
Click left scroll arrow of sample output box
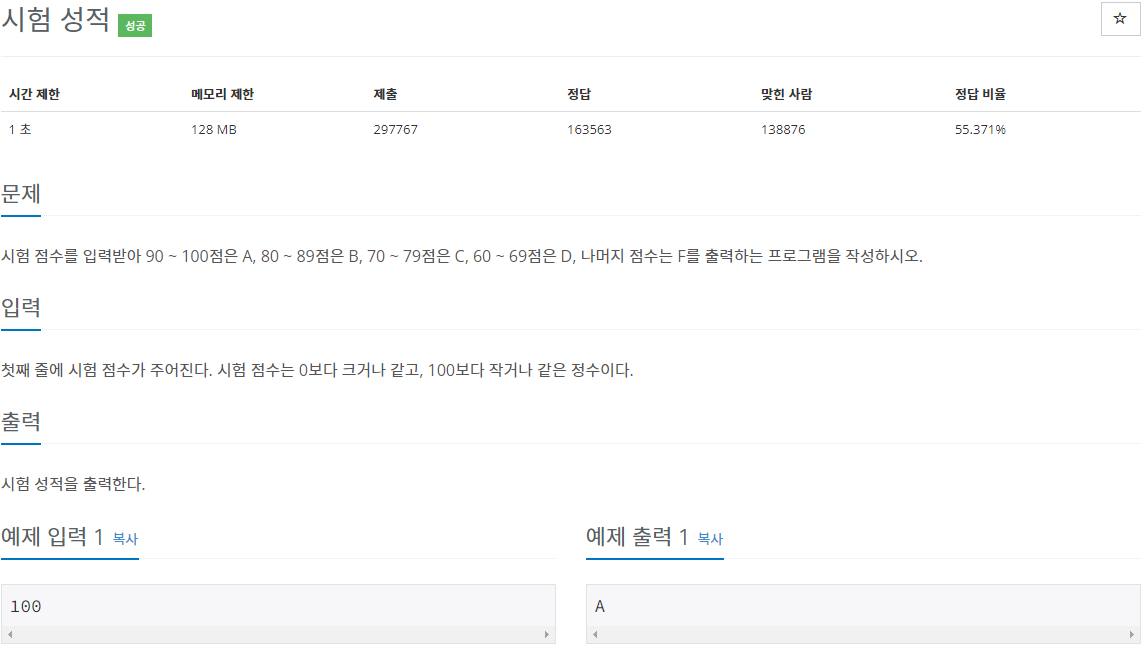point(595,634)
